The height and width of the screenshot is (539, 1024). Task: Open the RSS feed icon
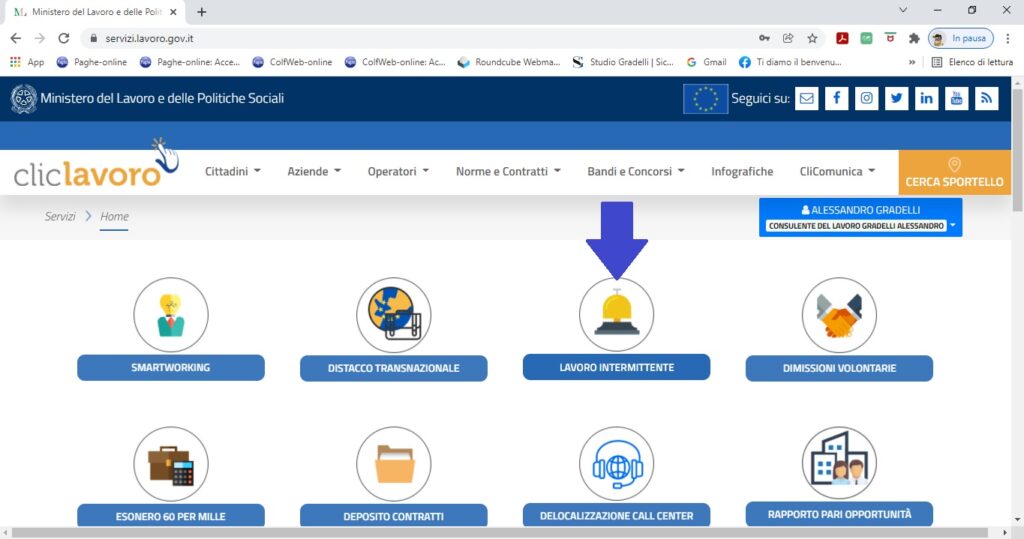tap(987, 98)
